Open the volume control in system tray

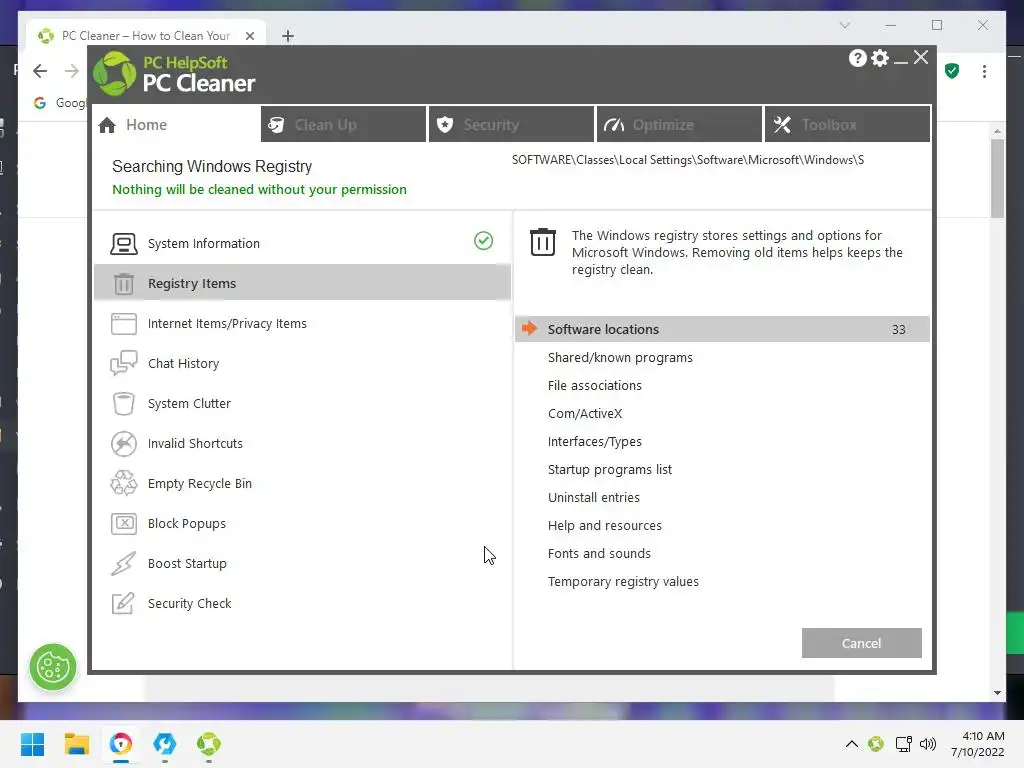(927, 744)
